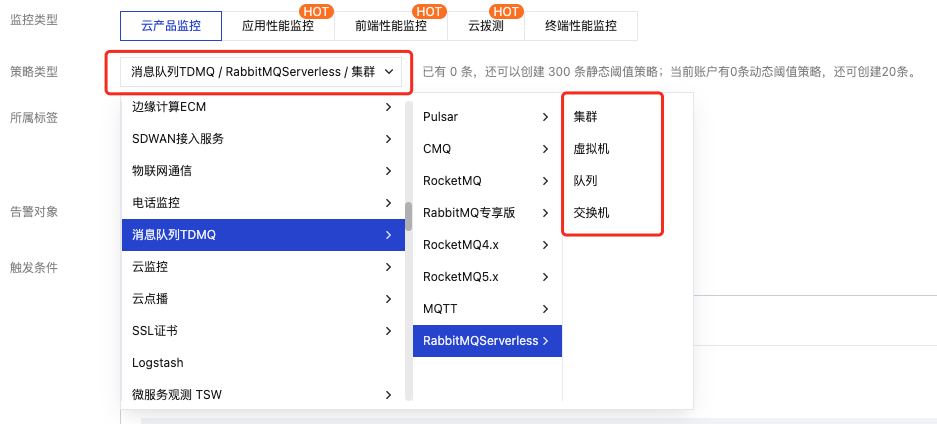Expand RabbitMQ专享版 chevron
Viewport: 937px width, 424px height.
coord(545,213)
